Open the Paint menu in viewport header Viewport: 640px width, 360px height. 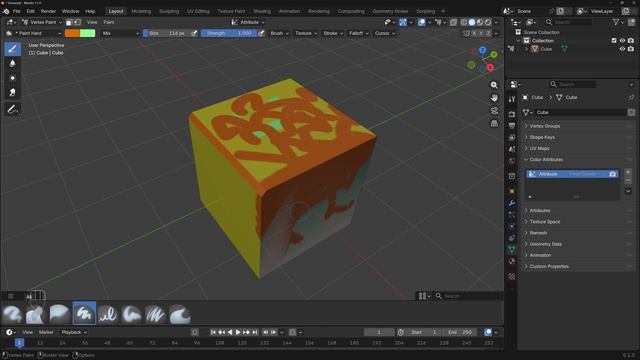coord(109,22)
